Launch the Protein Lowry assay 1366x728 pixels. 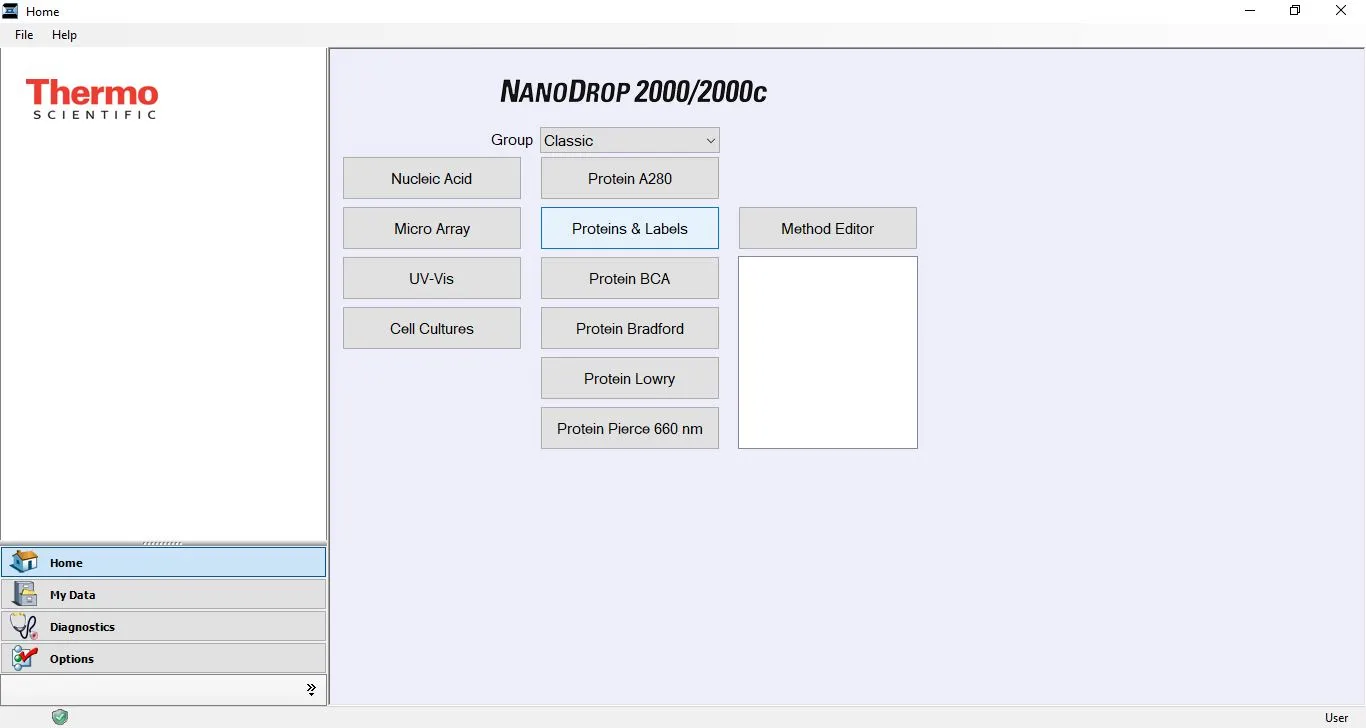[x=630, y=378]
